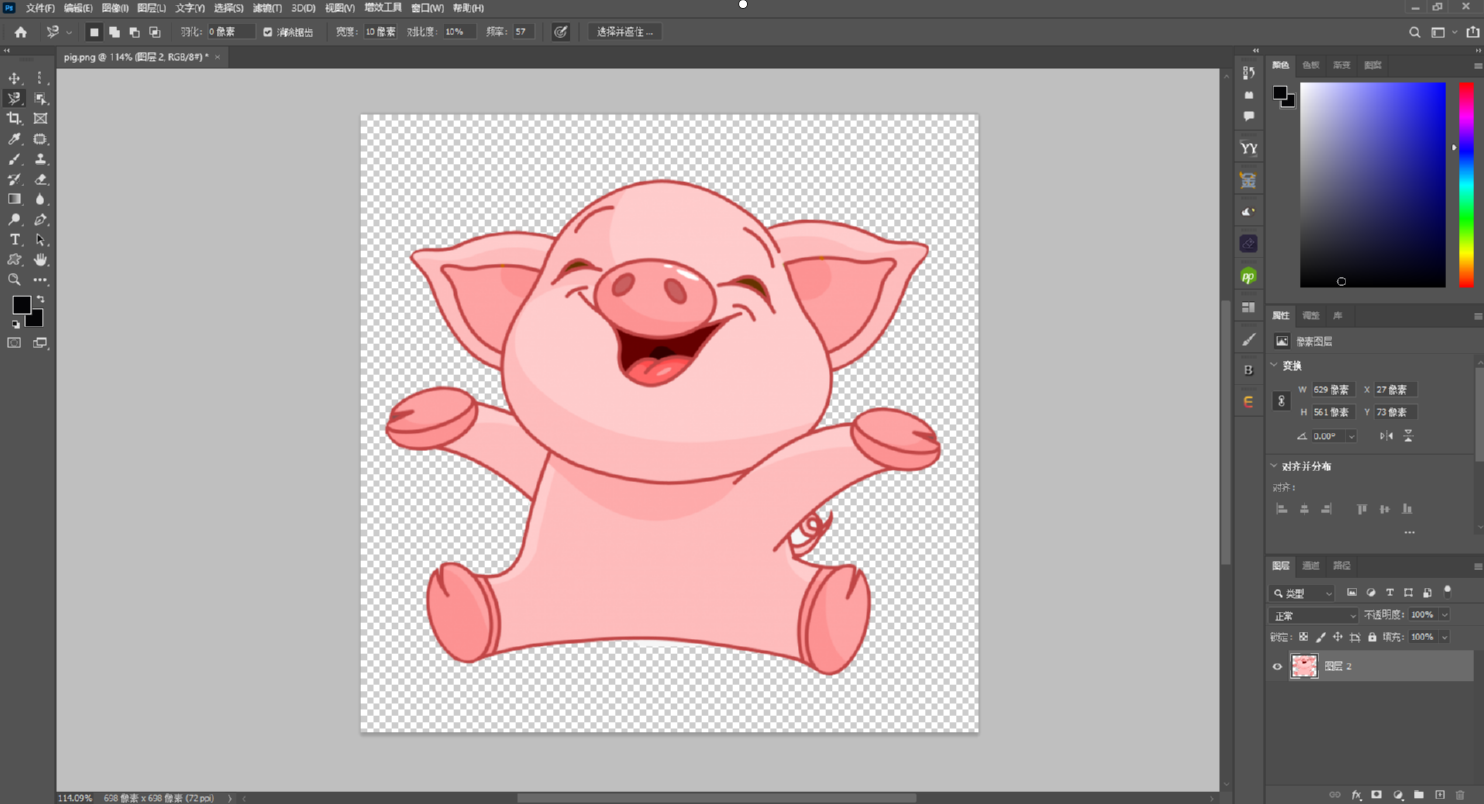Collapse the 变换 transform section
The width and height of the screenshot is (1484, 804).
coord(1274,366)
